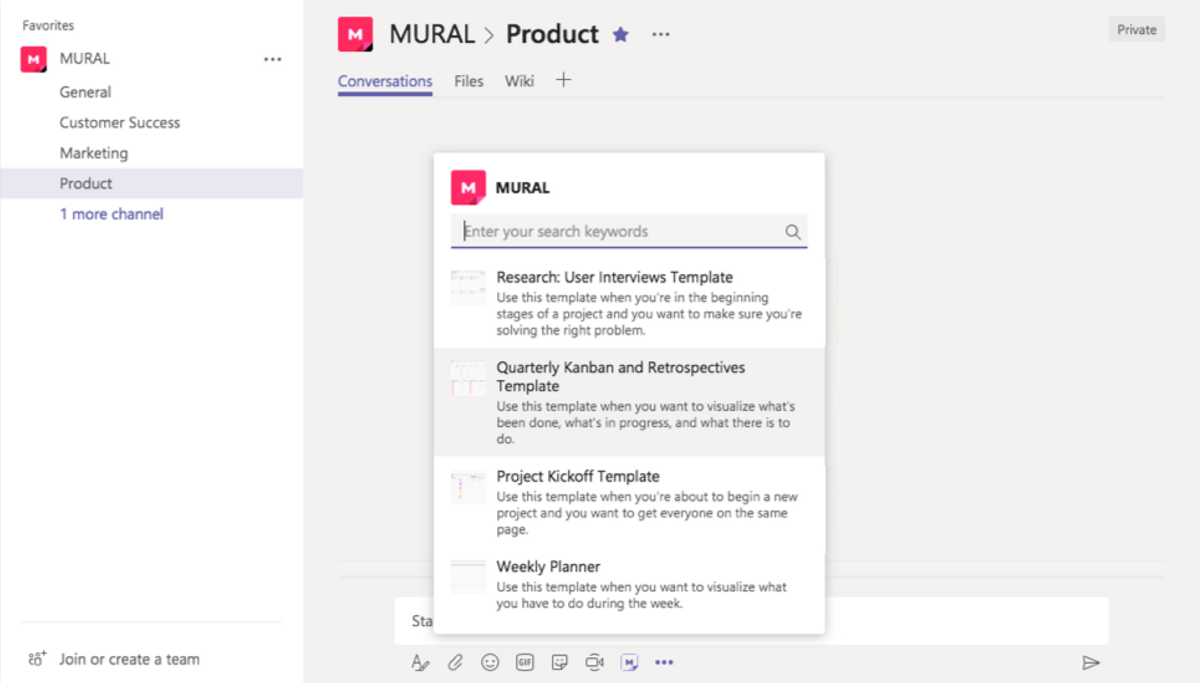Switch to the Wiki tab
1200x683 pixels.
click(x=519, y=81)
